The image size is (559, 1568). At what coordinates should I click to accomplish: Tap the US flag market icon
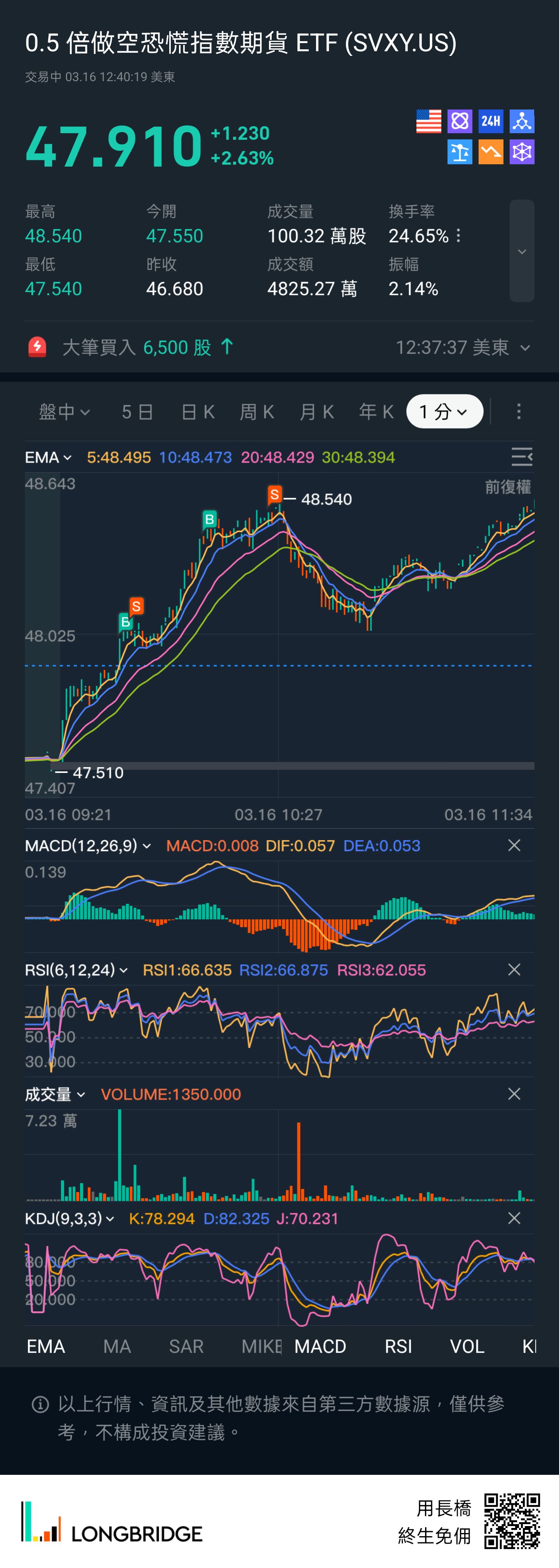tap(428, 121)
